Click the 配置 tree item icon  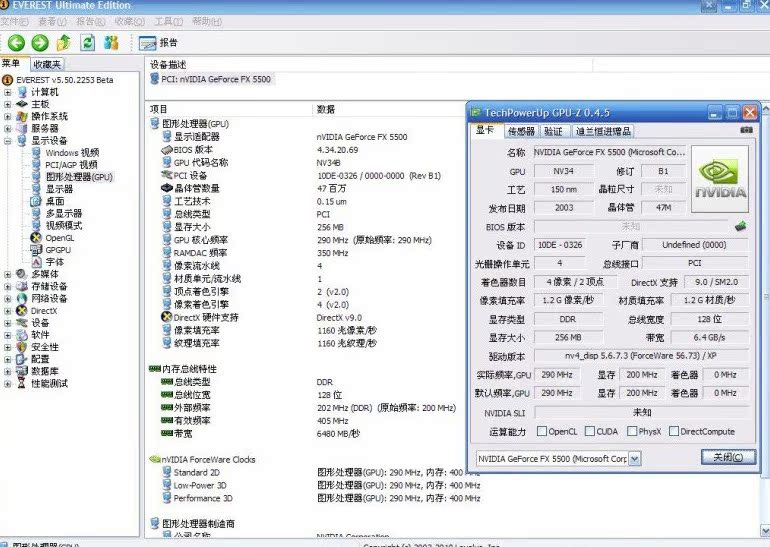coord(22,359)
